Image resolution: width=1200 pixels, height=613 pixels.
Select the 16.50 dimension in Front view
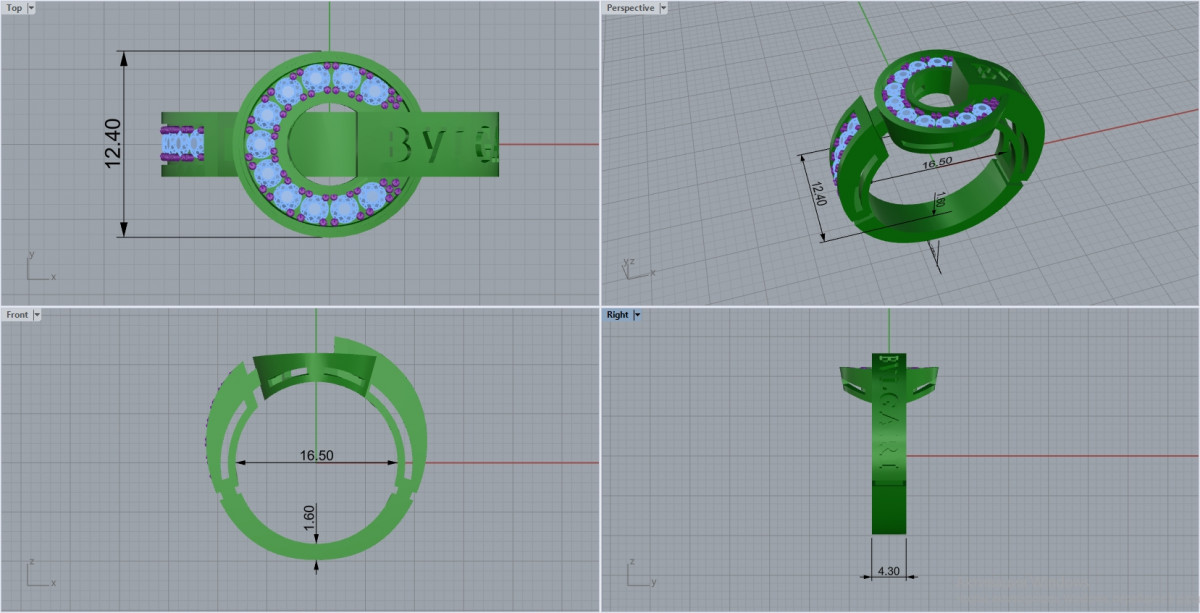tap(316, 455)
